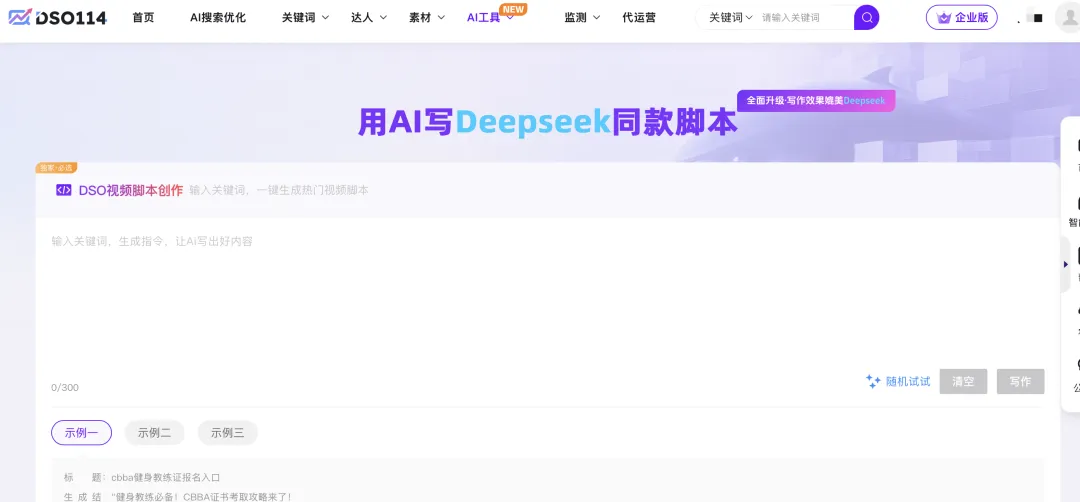Expand the 关键词 navigation dropdown

[305, 18]
